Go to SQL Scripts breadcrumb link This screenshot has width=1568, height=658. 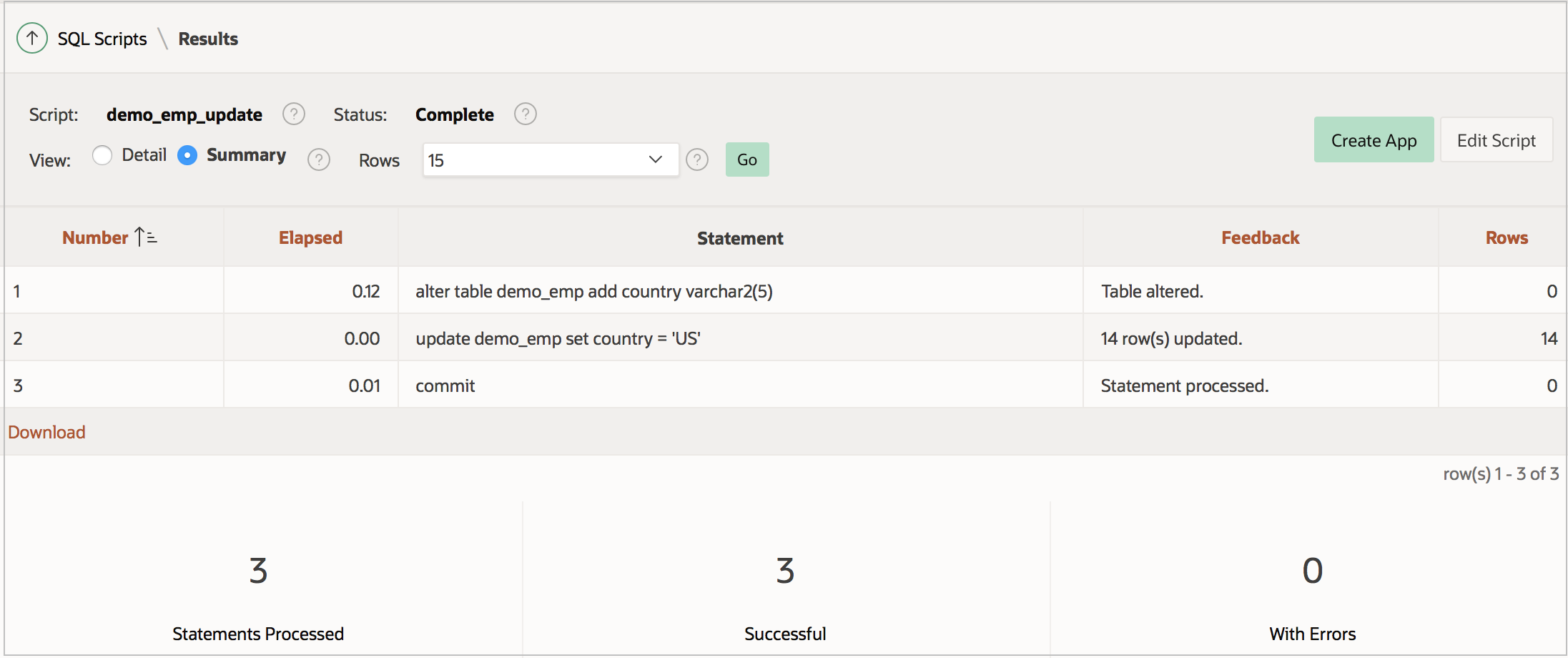[x=102, y=39]
